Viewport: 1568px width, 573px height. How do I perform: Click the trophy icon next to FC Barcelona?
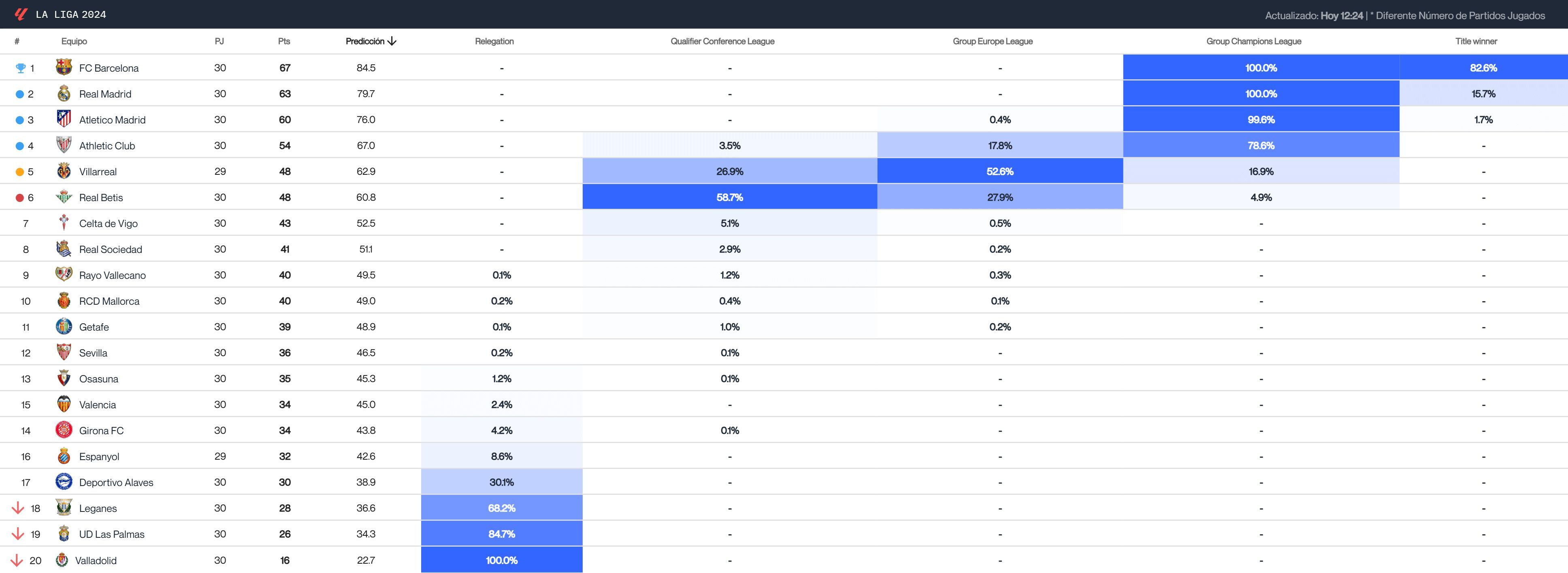(20, 68)
